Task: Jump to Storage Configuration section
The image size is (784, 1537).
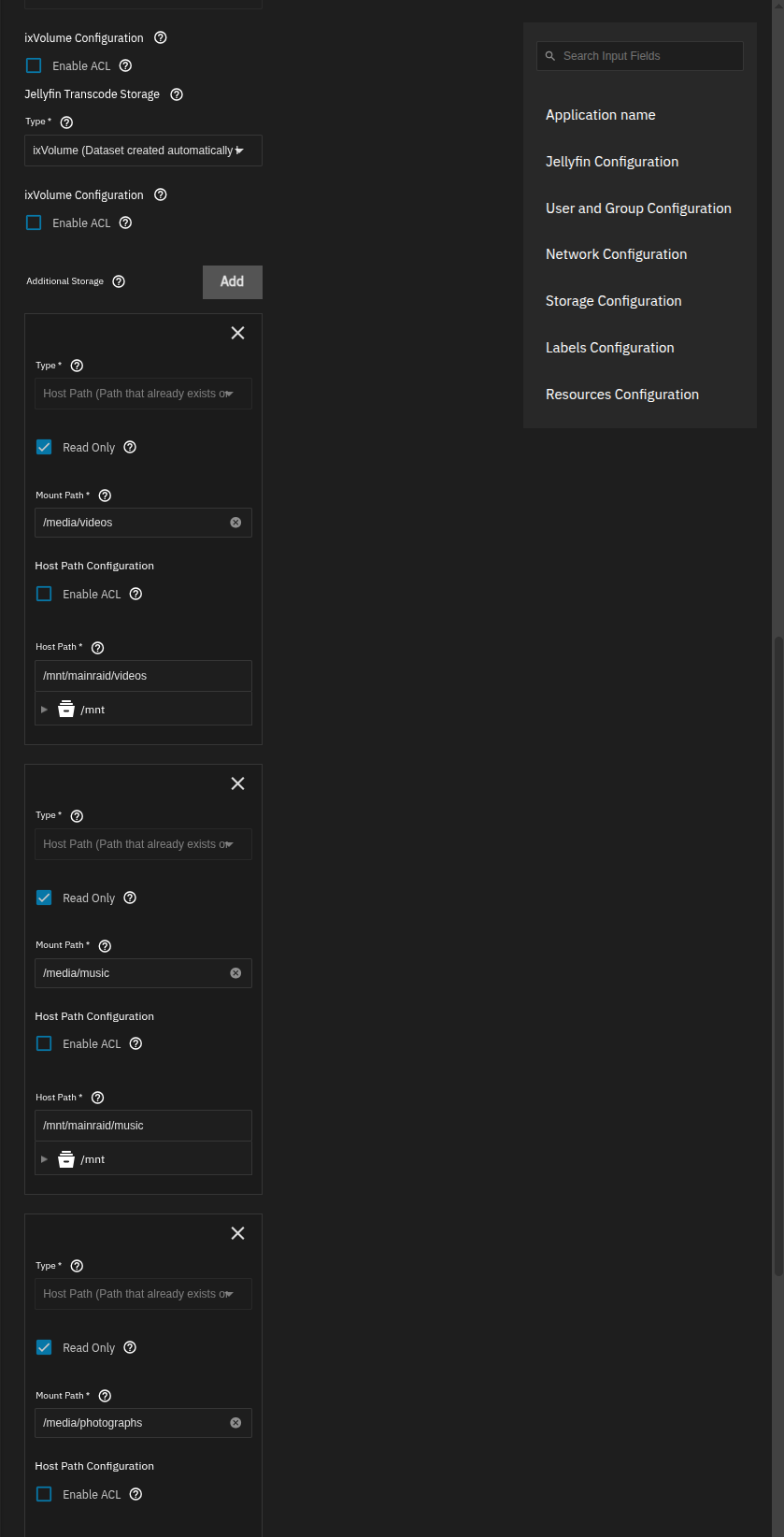Action: tap(614, 301)
